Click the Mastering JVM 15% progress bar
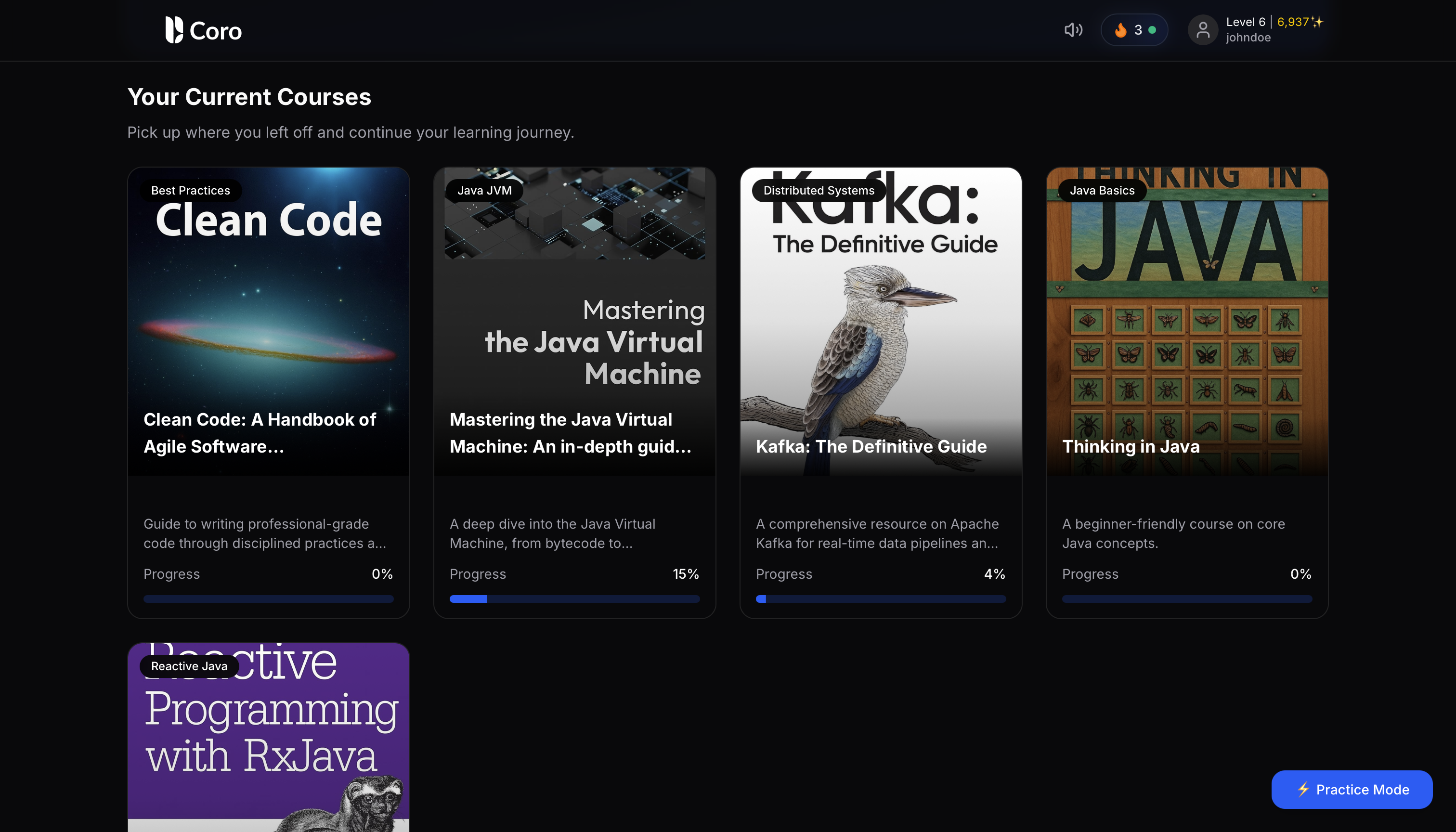Image resolution: width=1456 pixels, height=832 pixels. (574, 599)
